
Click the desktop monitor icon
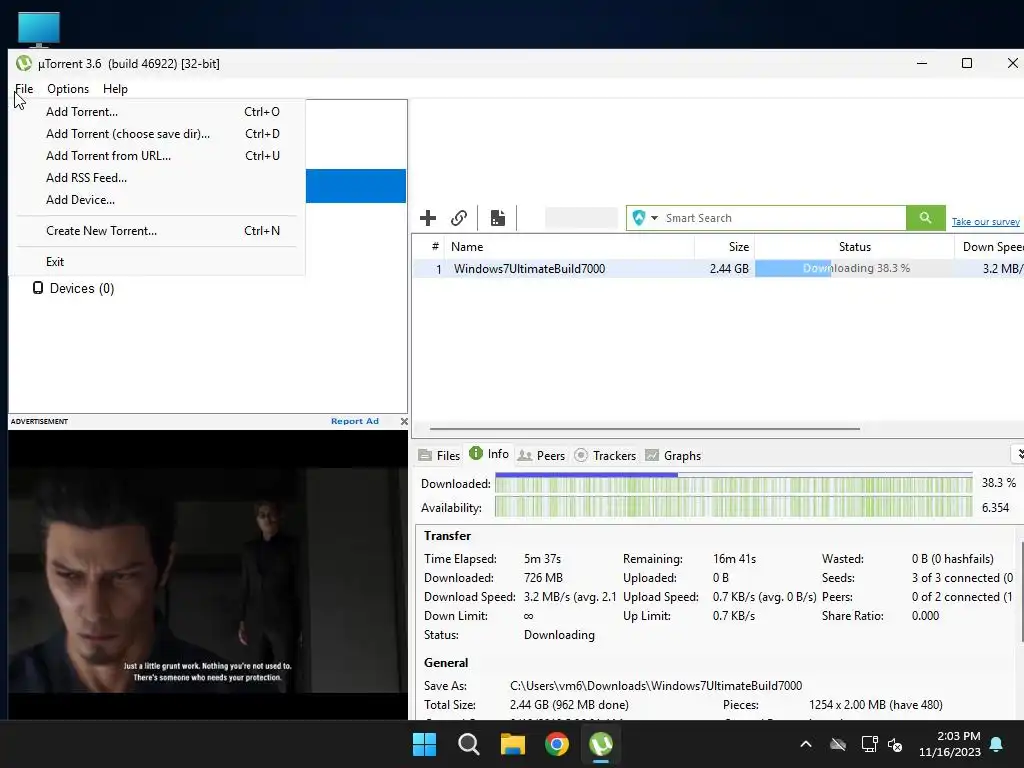39,29
